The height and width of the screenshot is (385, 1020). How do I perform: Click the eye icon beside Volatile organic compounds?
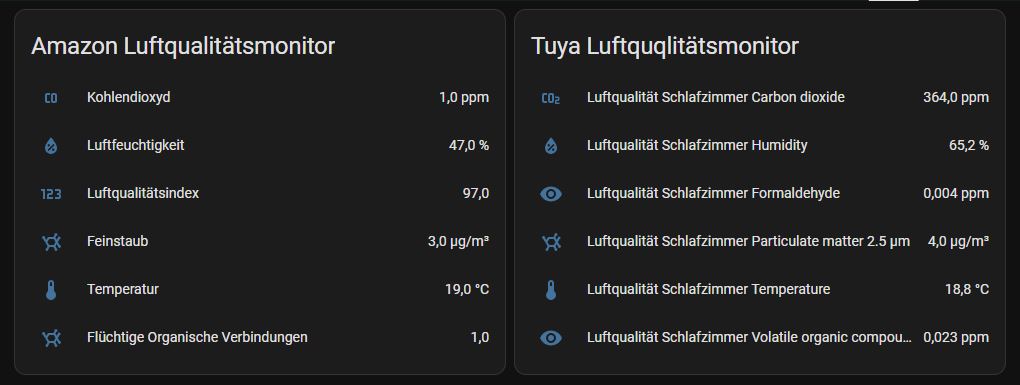point(551,338)
